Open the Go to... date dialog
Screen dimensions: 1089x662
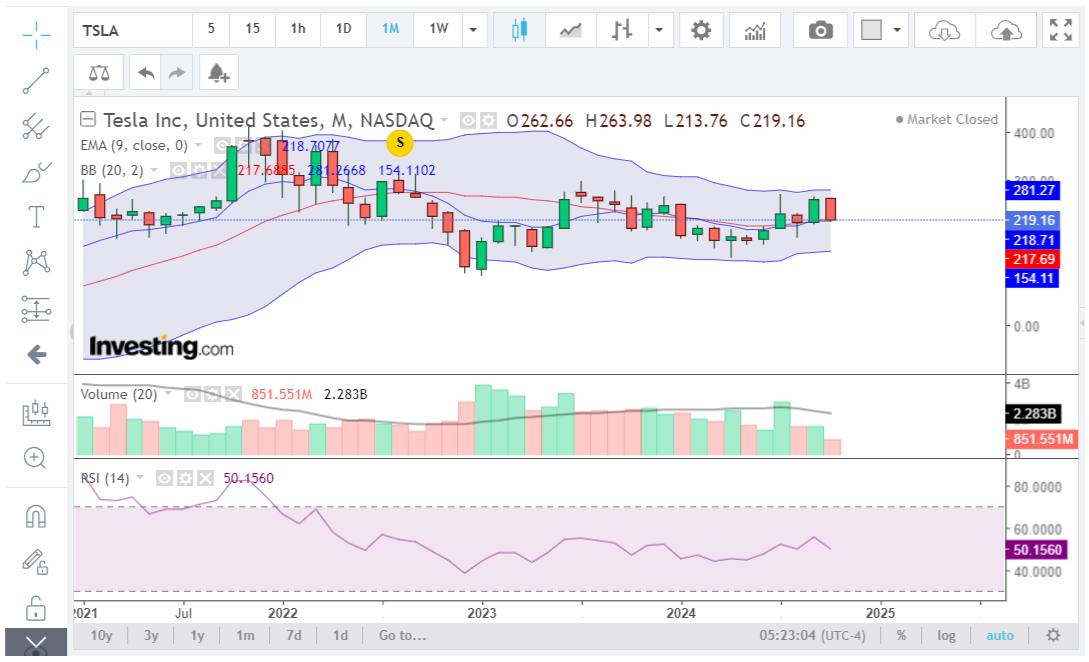tap(403, 636)
